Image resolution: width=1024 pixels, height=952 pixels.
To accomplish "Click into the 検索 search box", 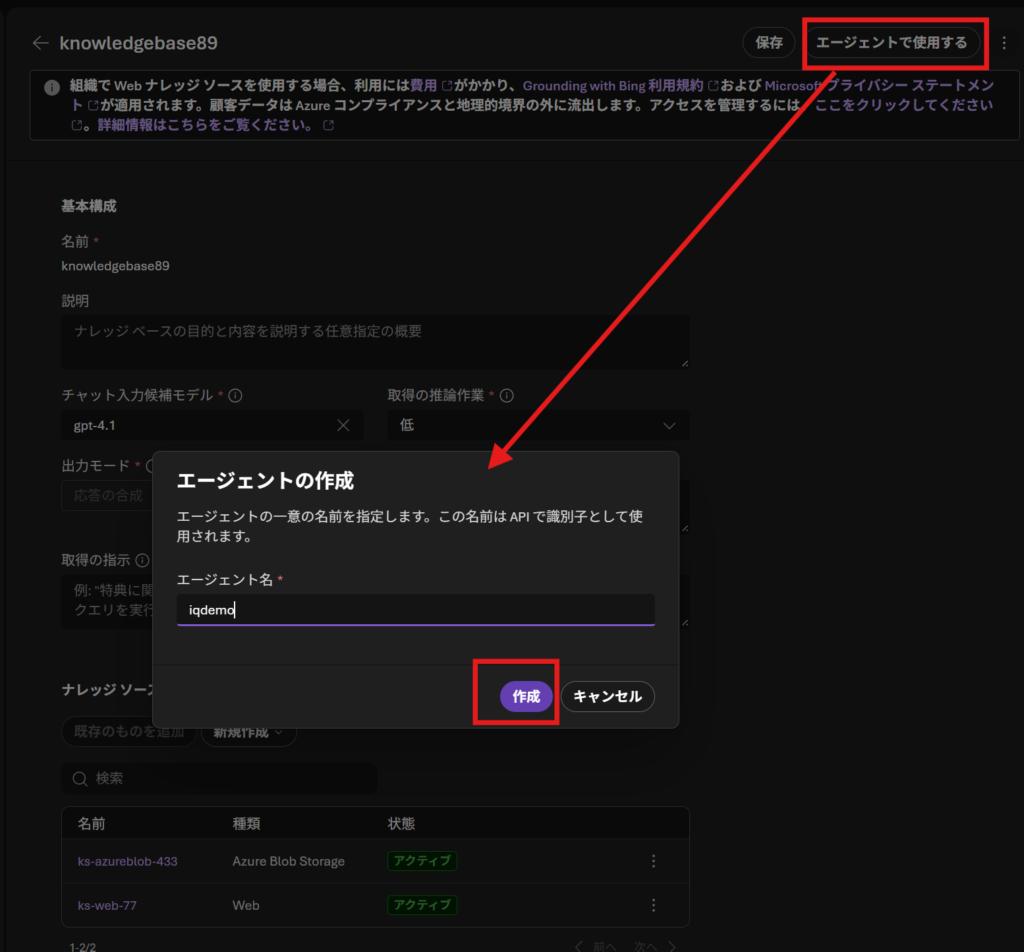I will point(220,778).
